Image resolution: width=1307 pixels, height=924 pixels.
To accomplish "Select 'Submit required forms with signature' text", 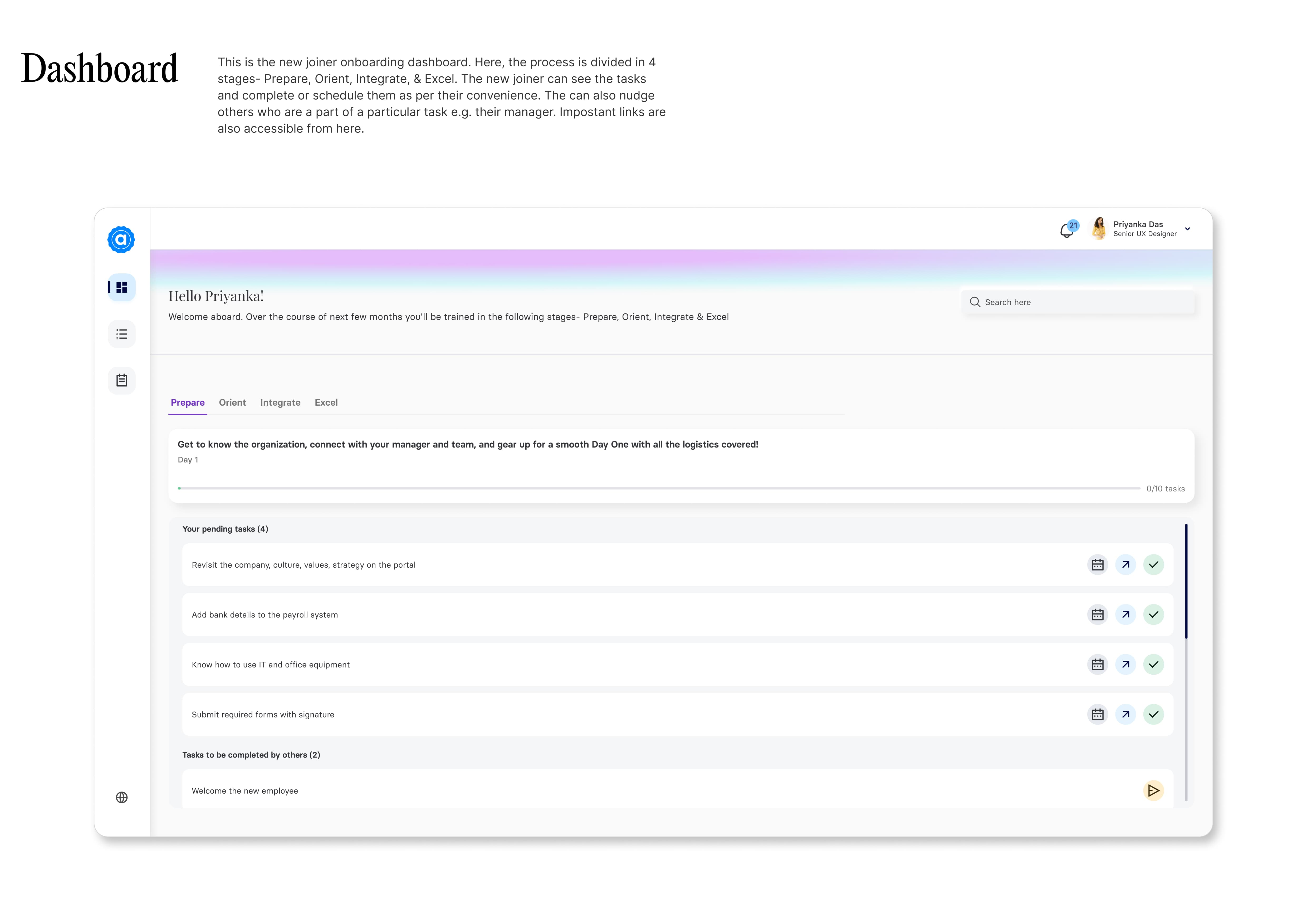I will click(263, 715).
